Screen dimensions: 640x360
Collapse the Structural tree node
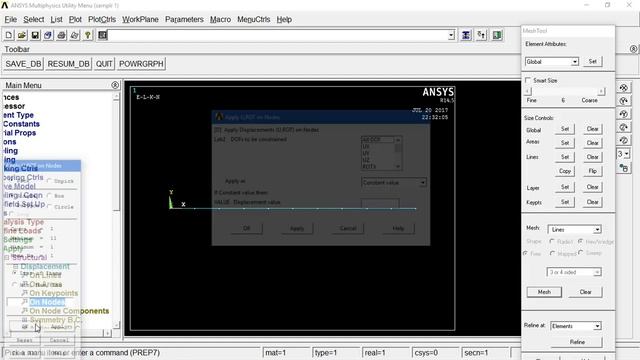click(x=7, y=258)
